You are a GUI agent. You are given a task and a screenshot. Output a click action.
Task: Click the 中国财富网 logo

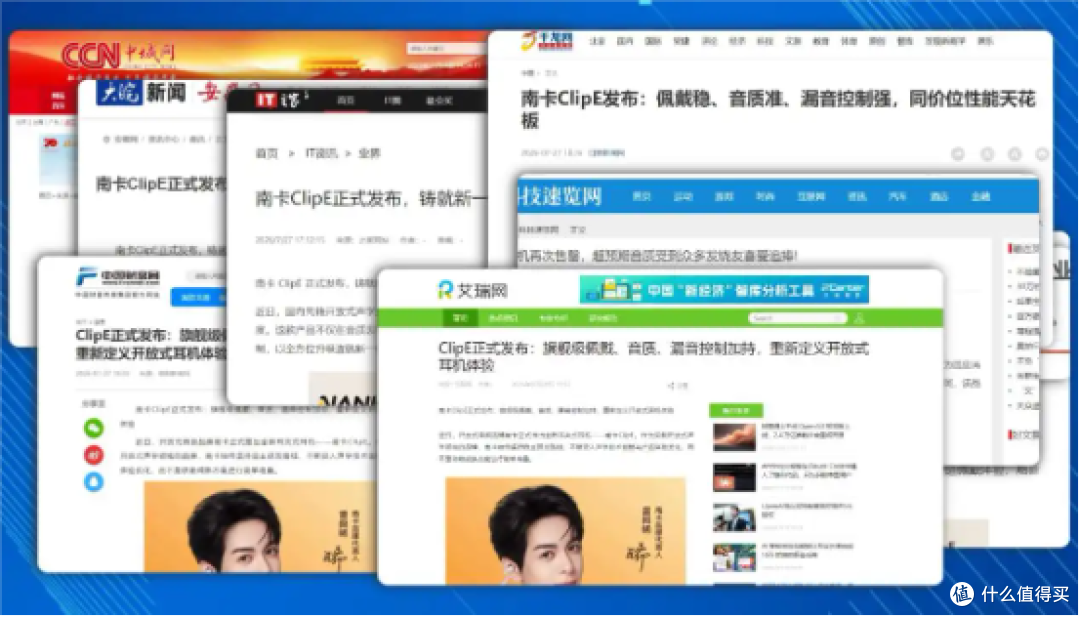coord(118,278)
